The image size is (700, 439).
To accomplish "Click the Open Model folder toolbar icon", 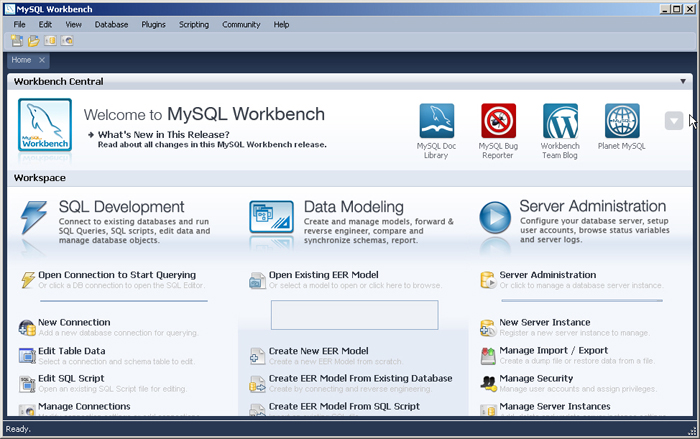I will pyautogui.click(x=33, y=41).
